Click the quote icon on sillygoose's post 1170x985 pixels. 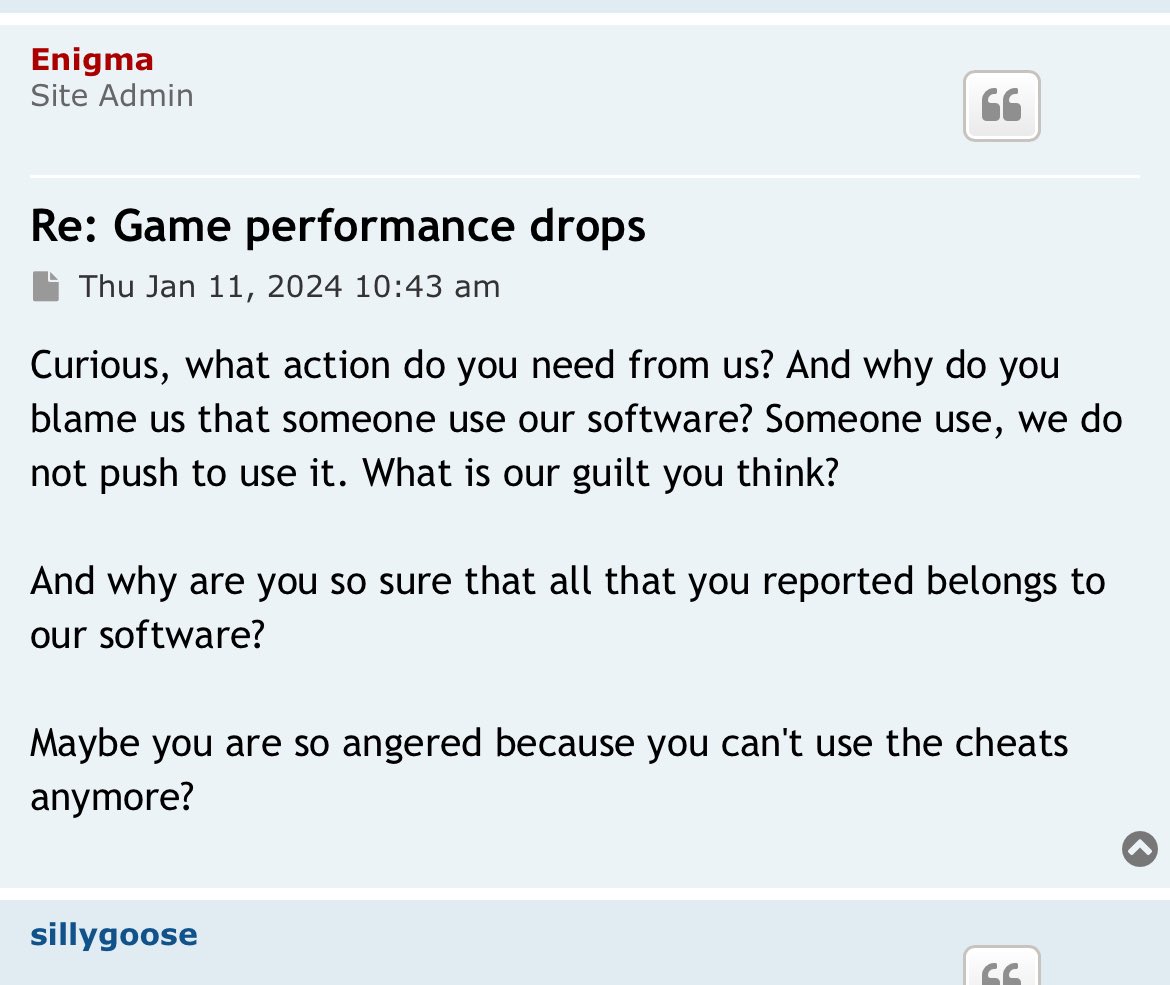[x=1001, y=966]
